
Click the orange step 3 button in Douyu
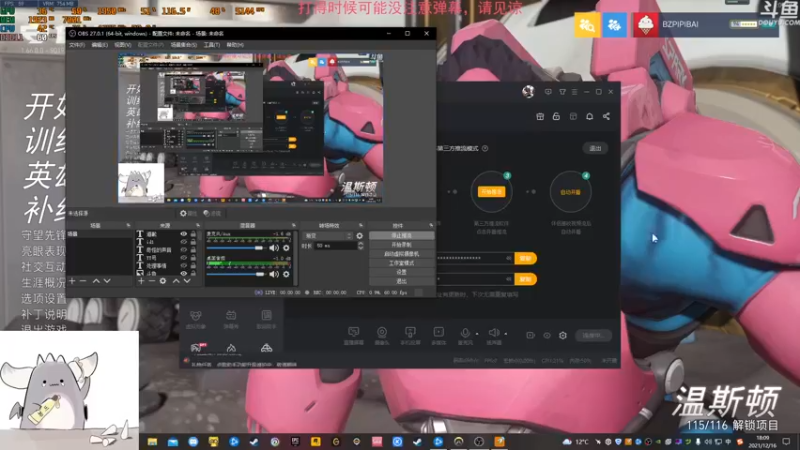[x=491, y=192]
